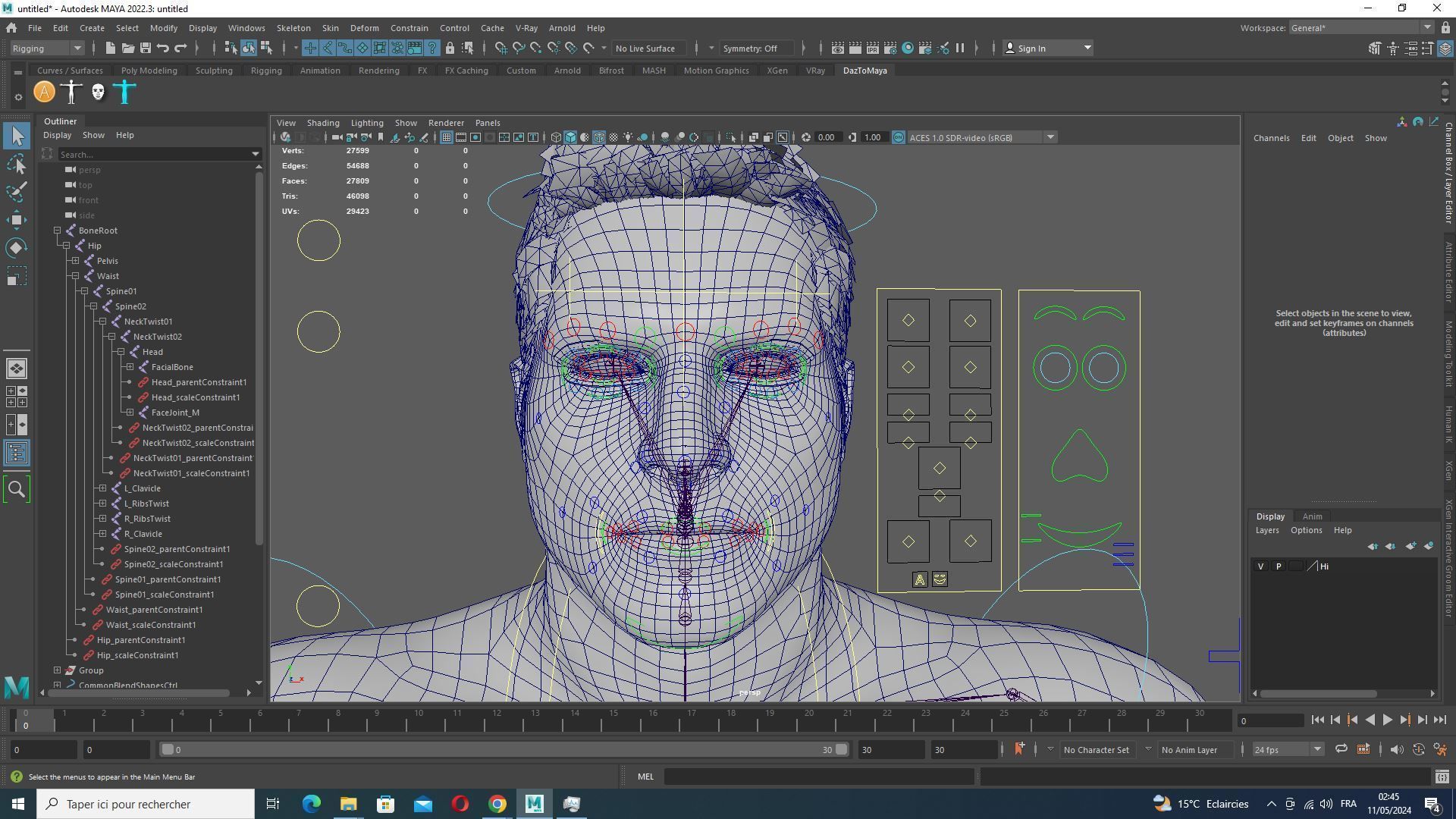
Task: Expand the L_Clavicle joint node
Action: [x=102, y=488]
